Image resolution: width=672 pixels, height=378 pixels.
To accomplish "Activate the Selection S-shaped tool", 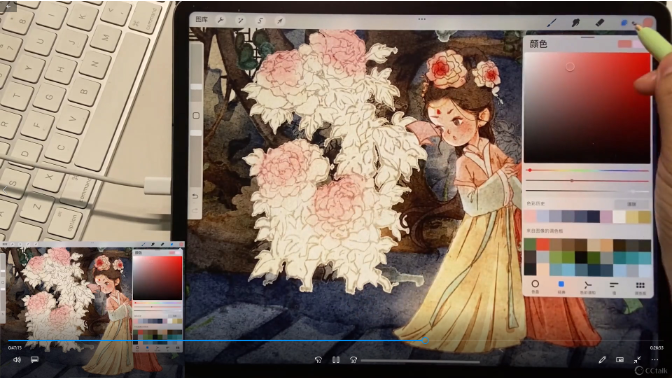I will click(x=260, y=20).
